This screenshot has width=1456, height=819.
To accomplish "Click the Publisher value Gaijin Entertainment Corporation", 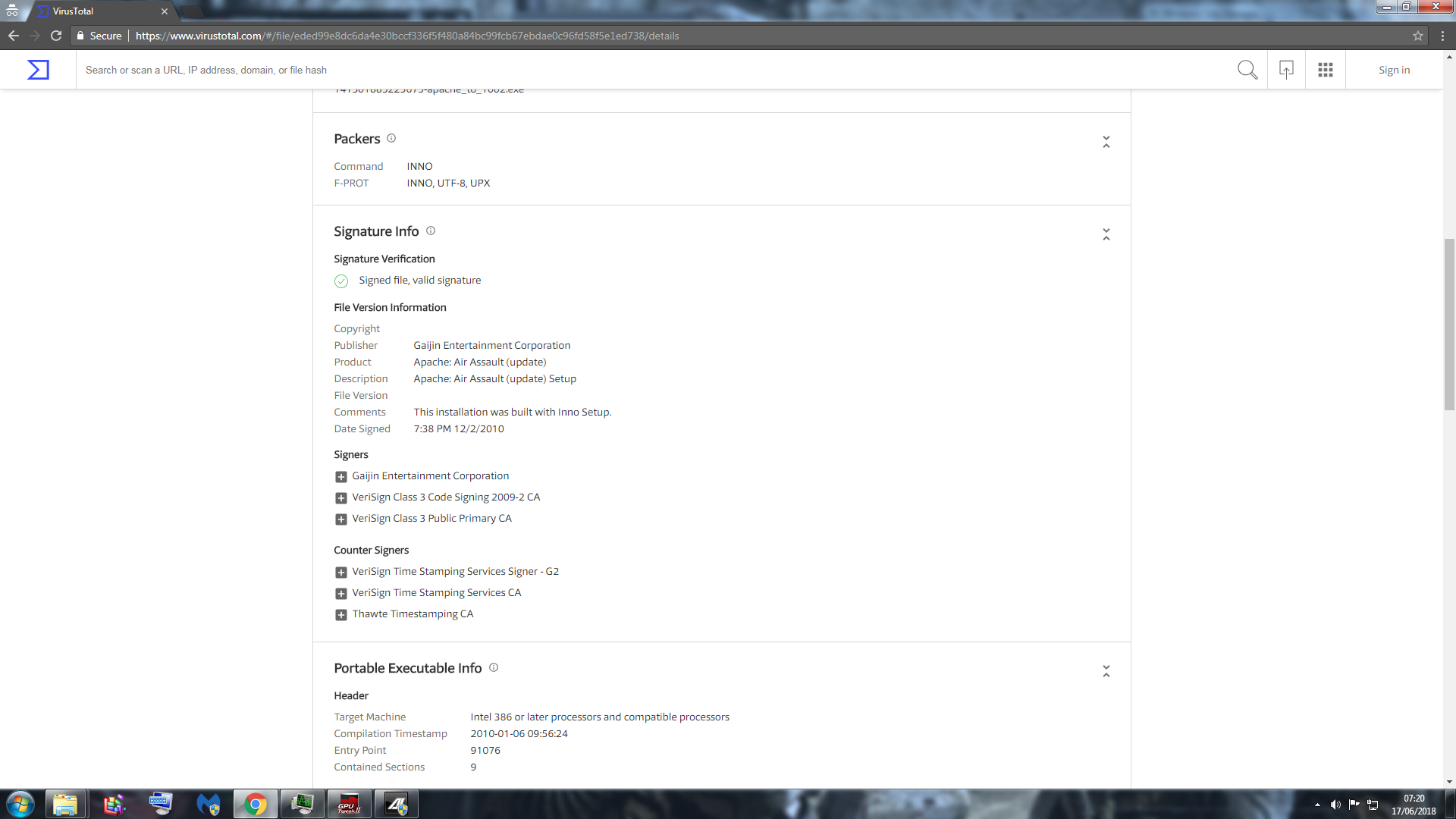I will click(491, 345).
